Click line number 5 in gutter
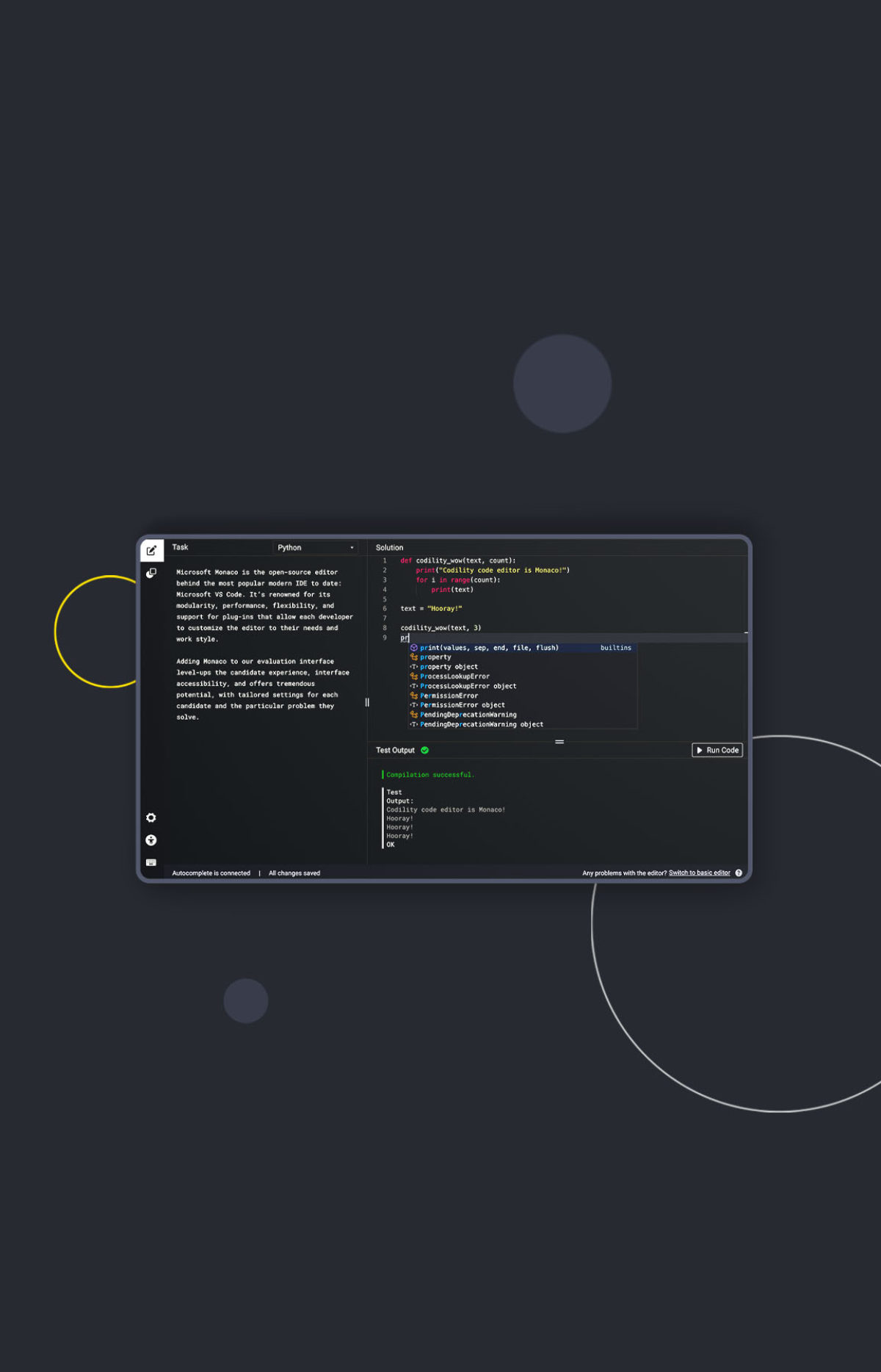The width and height of the screenshot is (881, 1372). pyautogui.click(x=385, y=599)
